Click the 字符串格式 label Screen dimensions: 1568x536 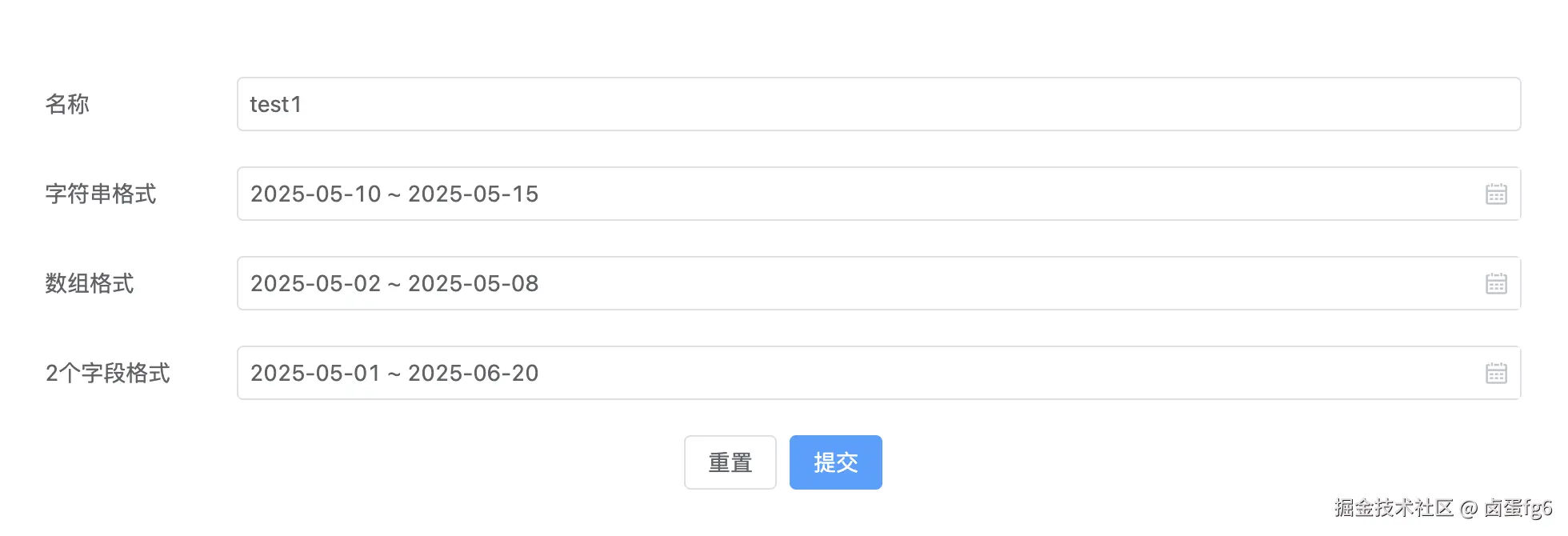pyautogui.click(x=101, y=194)
